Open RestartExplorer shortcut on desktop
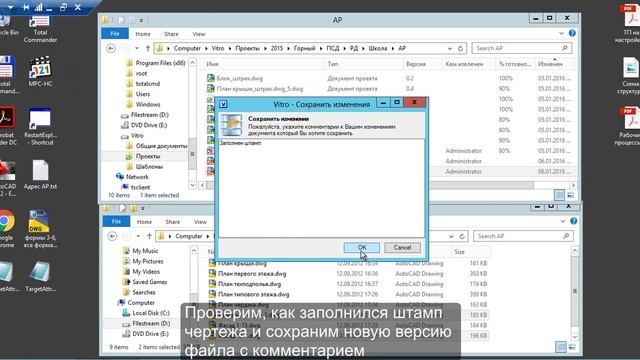The image size is (640, 360). pyautogui.click(x=39, y=127)
